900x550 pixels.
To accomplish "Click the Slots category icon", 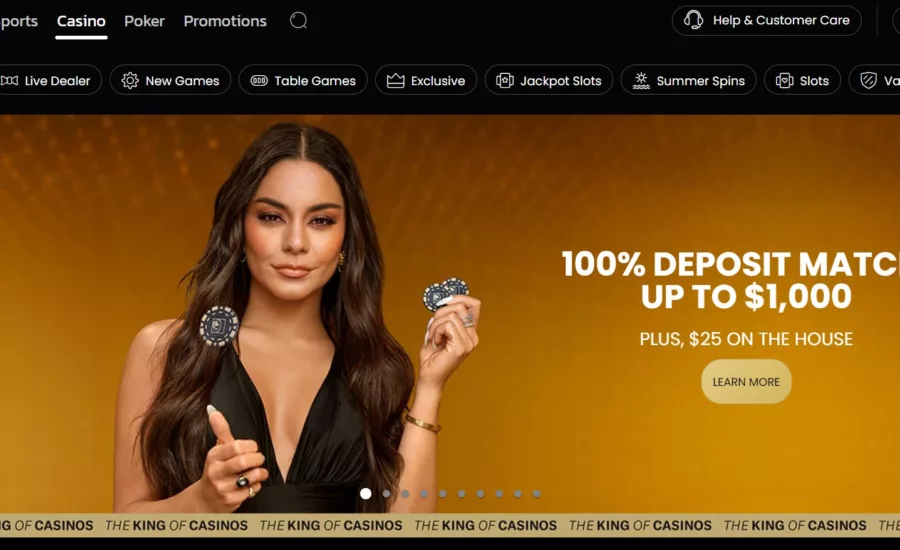I will (784, 80).
